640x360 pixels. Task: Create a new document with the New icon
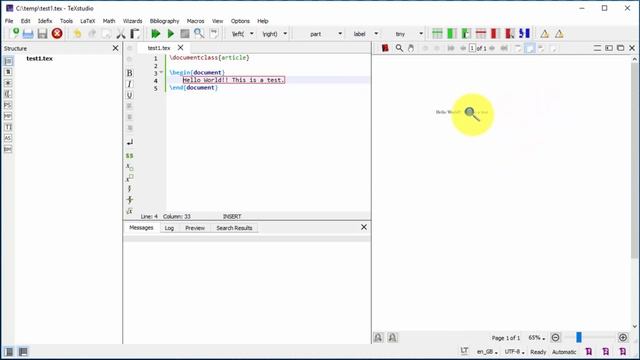coord(14,33)
